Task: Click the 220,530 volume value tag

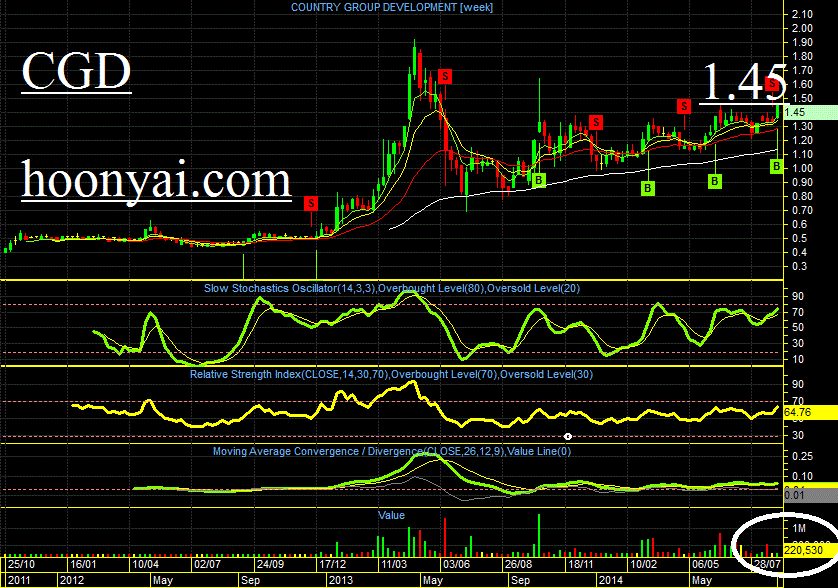Action: click(810, 550)
